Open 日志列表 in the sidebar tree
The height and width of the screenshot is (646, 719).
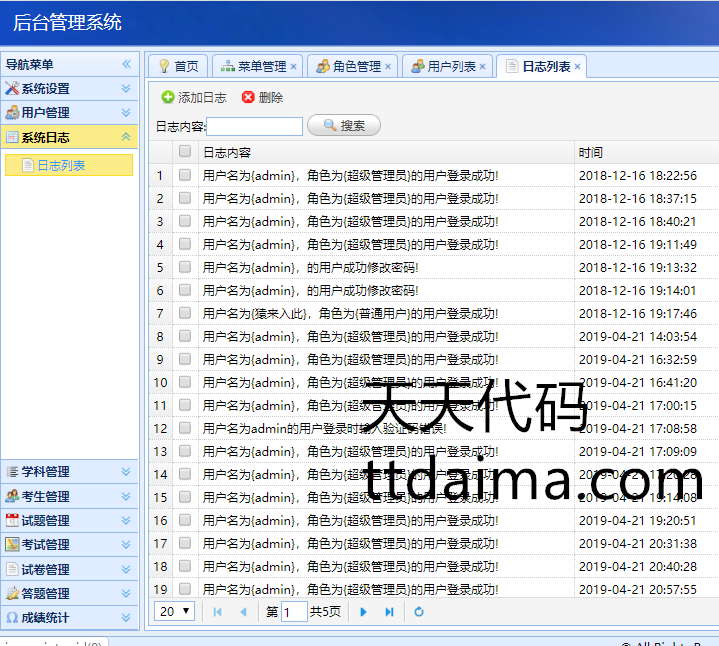(61, 166)
